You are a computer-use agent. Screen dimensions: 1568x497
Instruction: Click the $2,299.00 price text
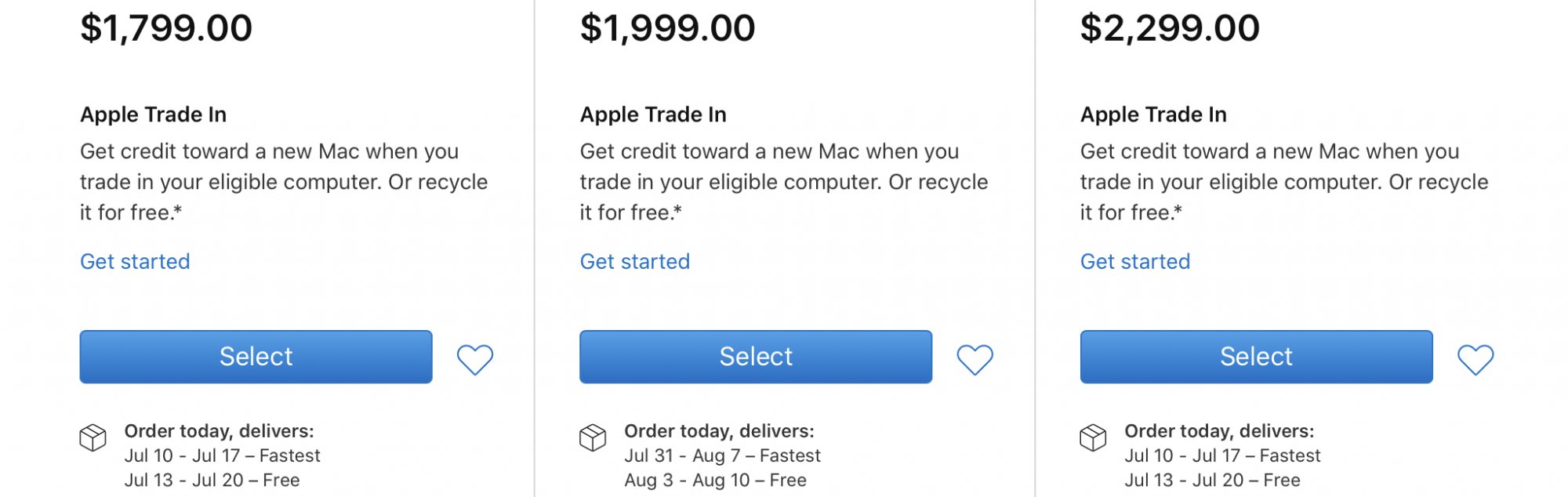[x=1170, y=28]
